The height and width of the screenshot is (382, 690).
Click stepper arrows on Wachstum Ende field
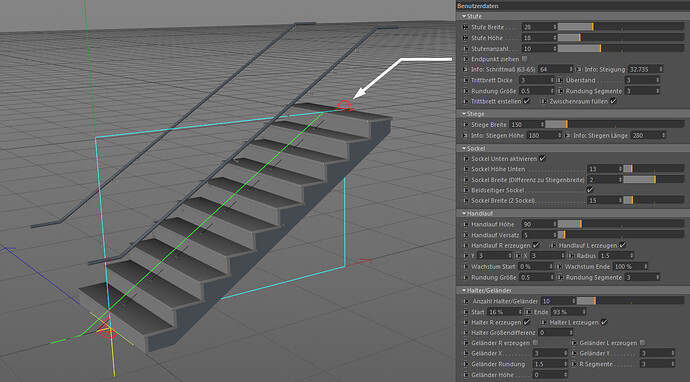[645, 267]
